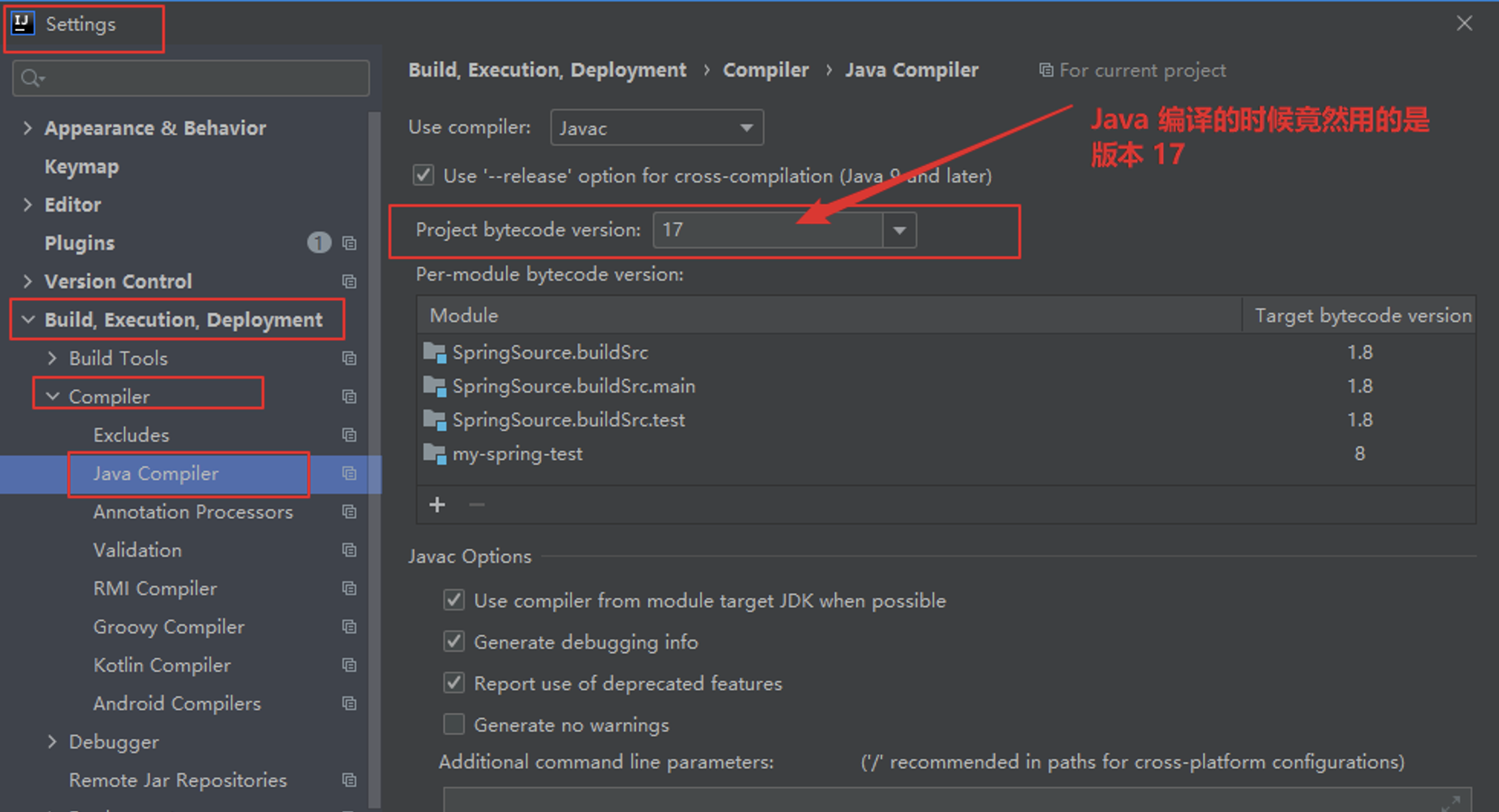Select Java Compiler in the settings tree
This screenshot has width=1499, height=812.
tap(156, 474)
